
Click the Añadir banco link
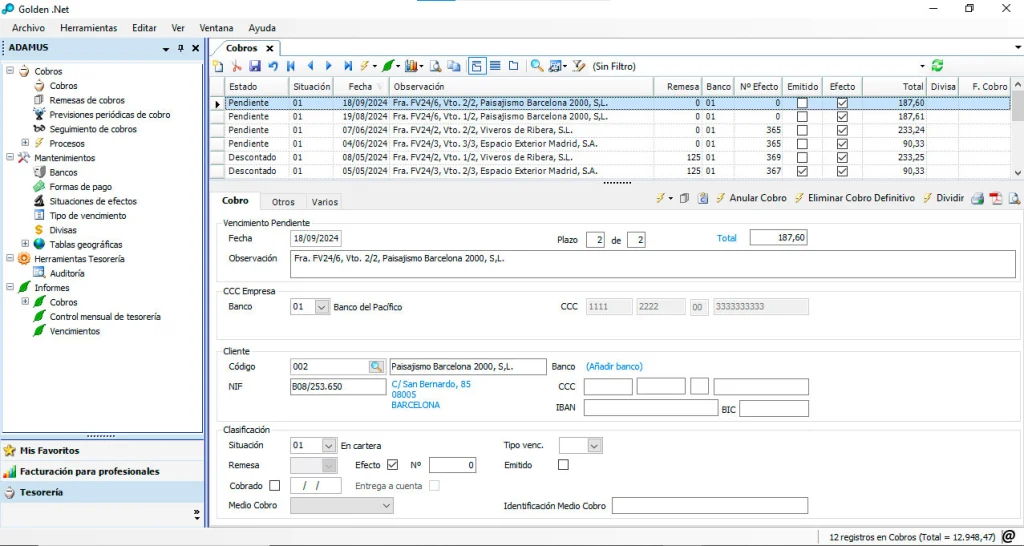614,367
